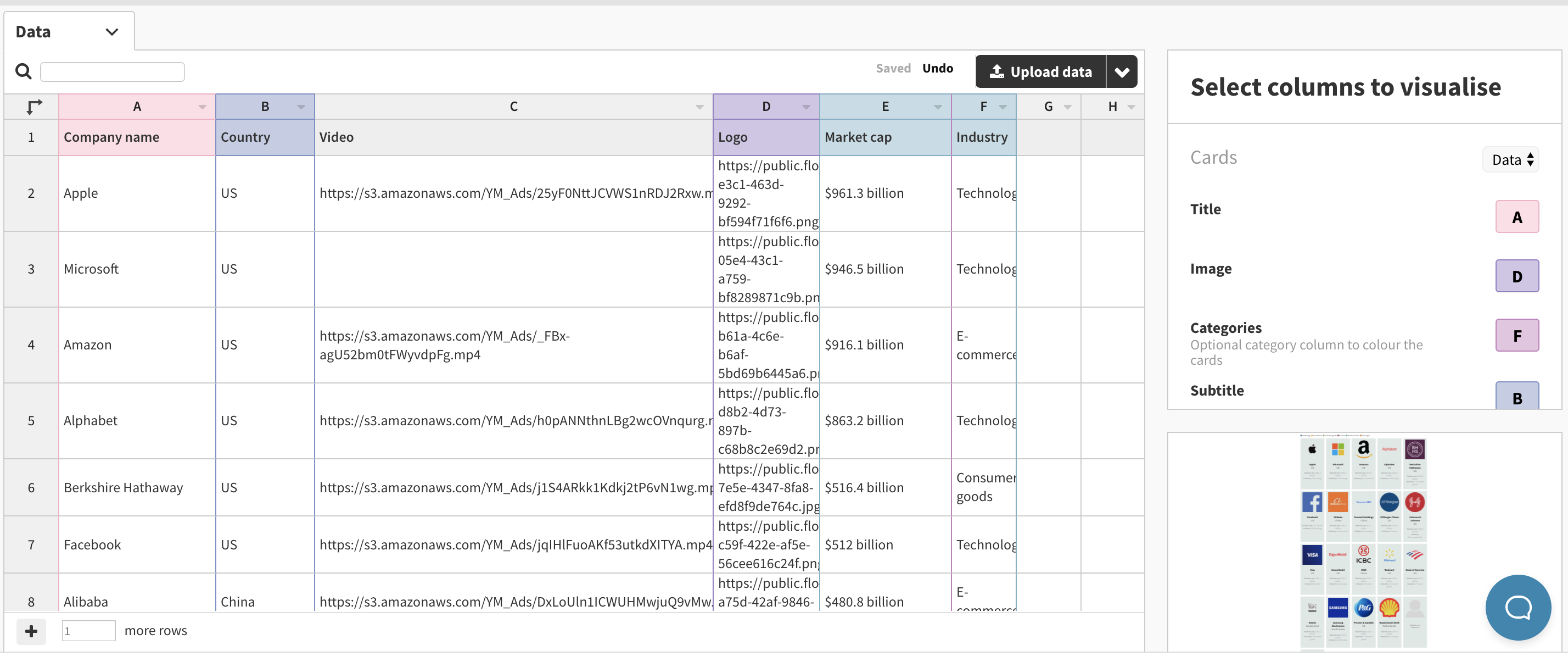The width and height of the screenshot is (1568, 656).
Task: Select the Industry header cell
Action: point(984,138)
